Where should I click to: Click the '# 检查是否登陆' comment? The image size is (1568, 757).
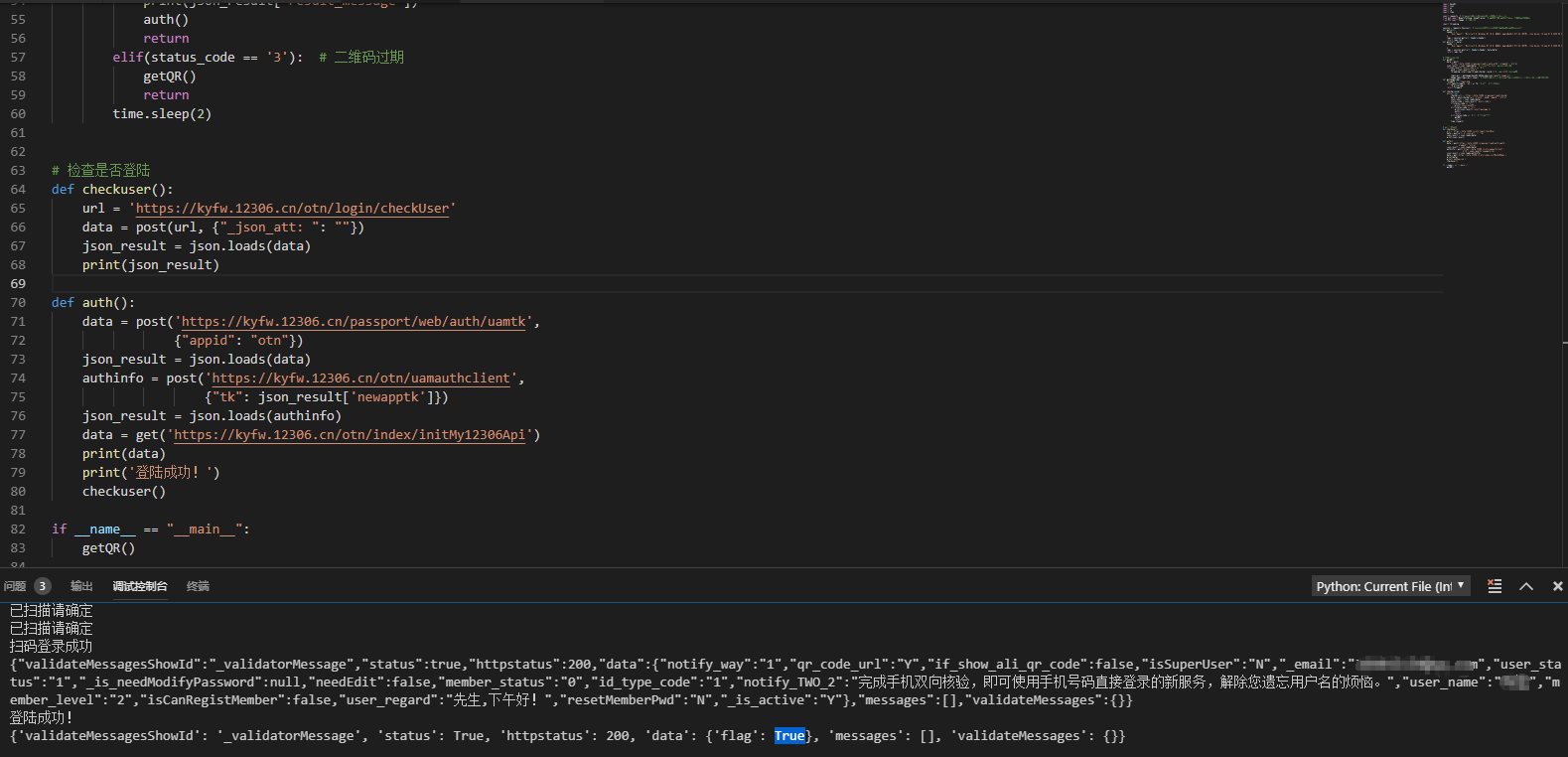click(101, 171)
